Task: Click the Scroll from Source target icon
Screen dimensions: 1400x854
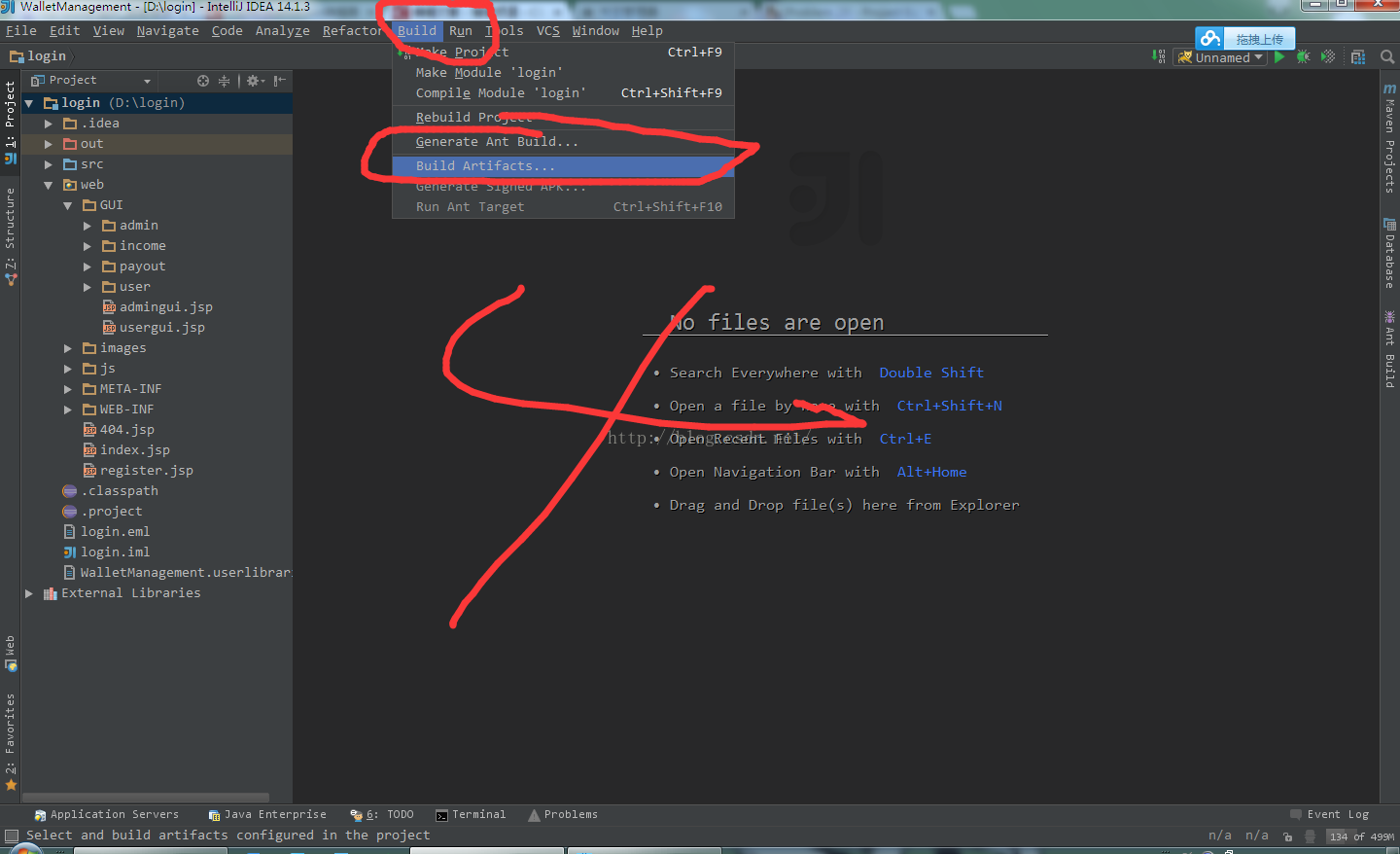Action: click(x=203, y=81)
